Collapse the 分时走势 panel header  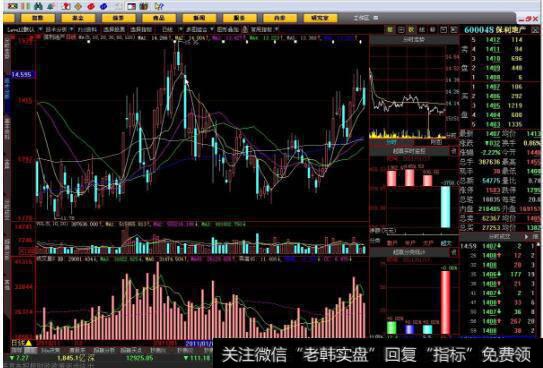pos(414,40)
